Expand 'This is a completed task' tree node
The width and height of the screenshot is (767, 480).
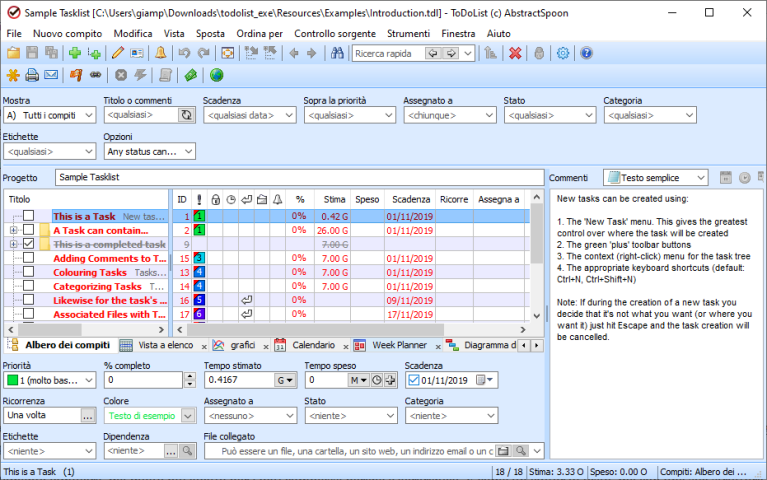14,244
